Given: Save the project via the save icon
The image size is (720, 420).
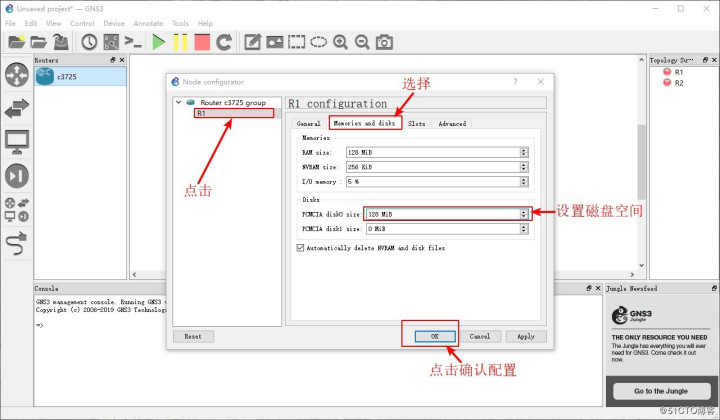Looking at the screenshot, I should point(61,42).
